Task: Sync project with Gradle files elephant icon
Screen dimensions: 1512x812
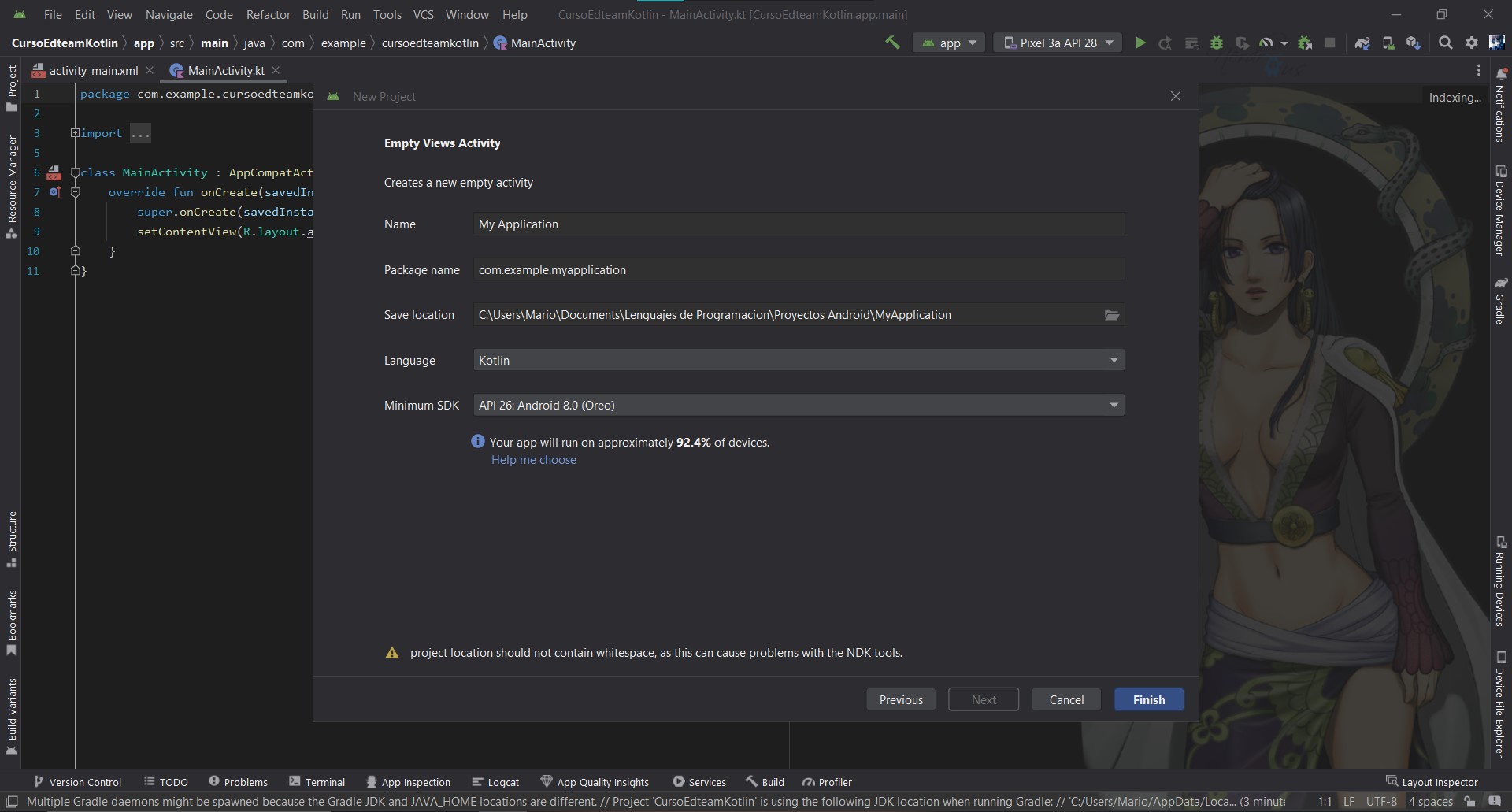Action: click(1362, 43)
